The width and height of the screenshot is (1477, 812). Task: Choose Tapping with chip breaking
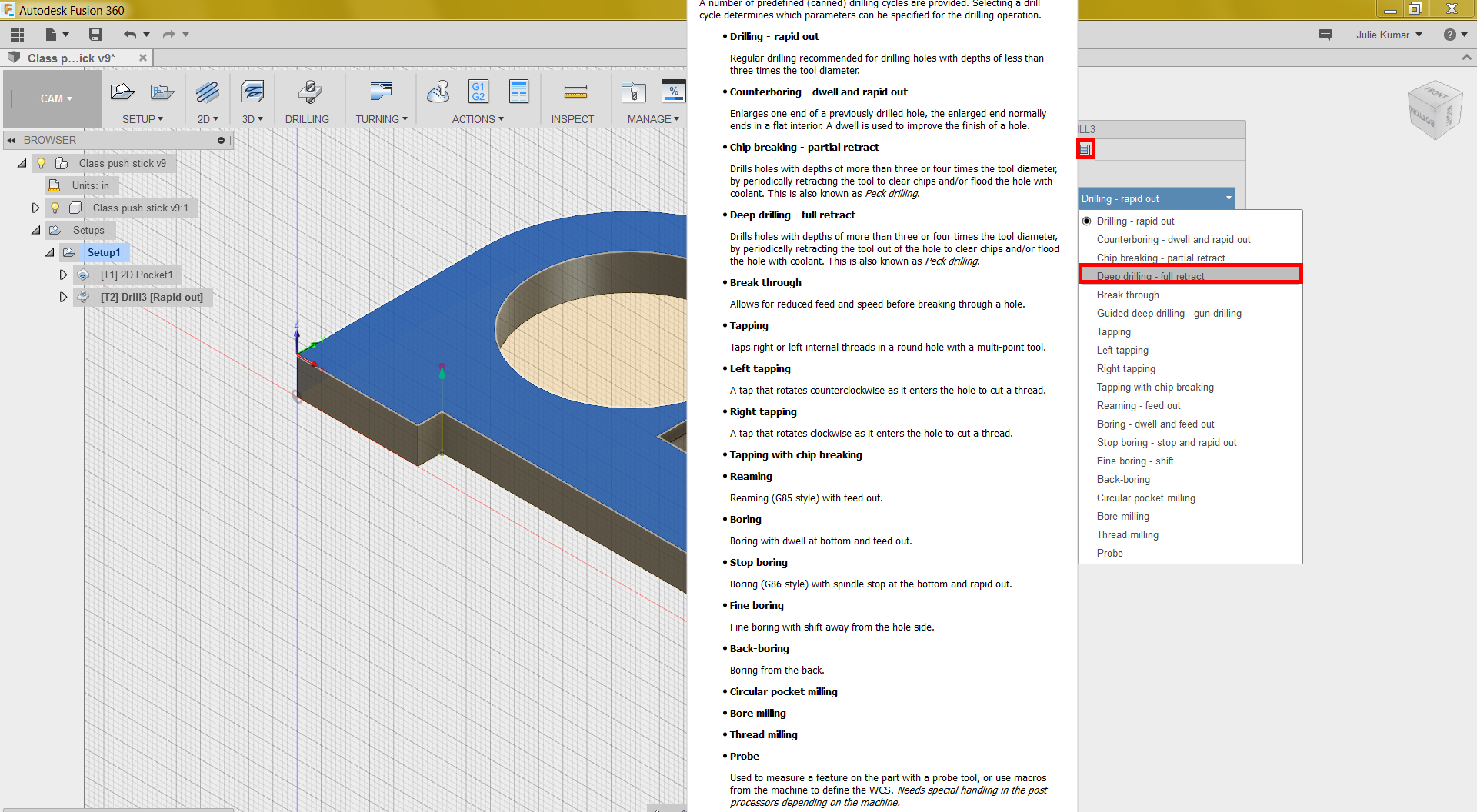[1190, 387]
